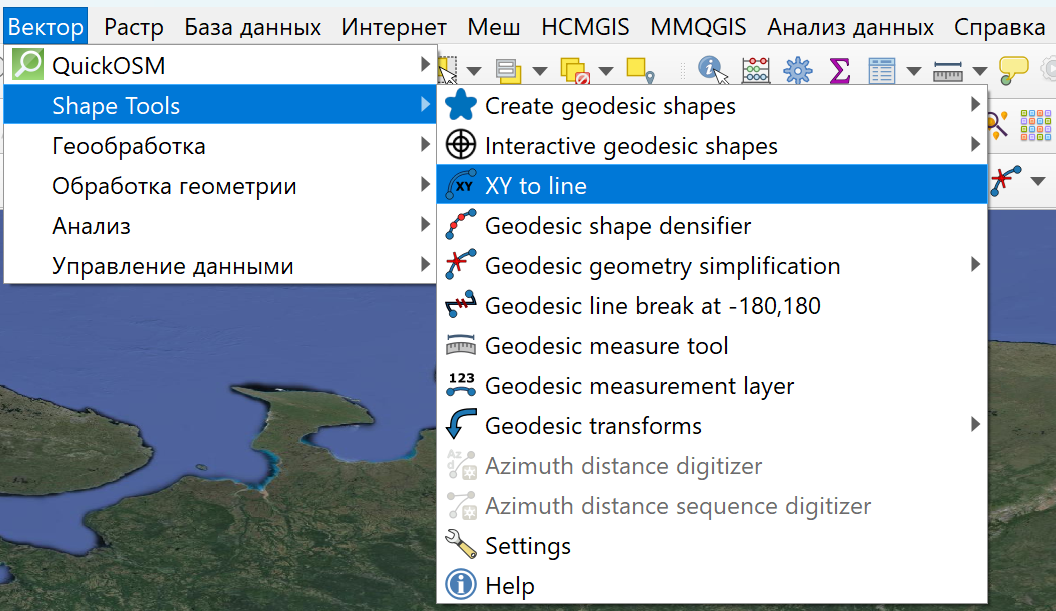Image resolution: width=1056 pixels, height=611 pixels.
Task: Click the geodesic simplification toolbar icon at right
Action: [1005, 181]
